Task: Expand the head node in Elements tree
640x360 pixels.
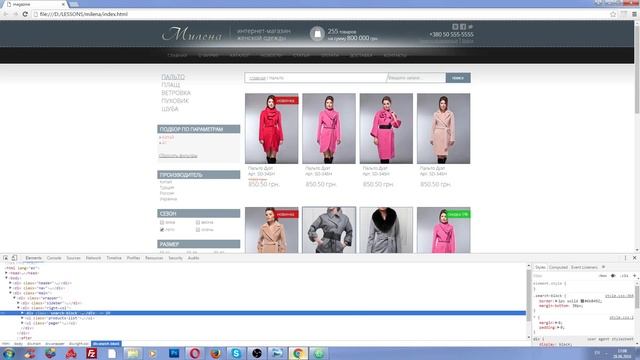Action: pos(6,273)
